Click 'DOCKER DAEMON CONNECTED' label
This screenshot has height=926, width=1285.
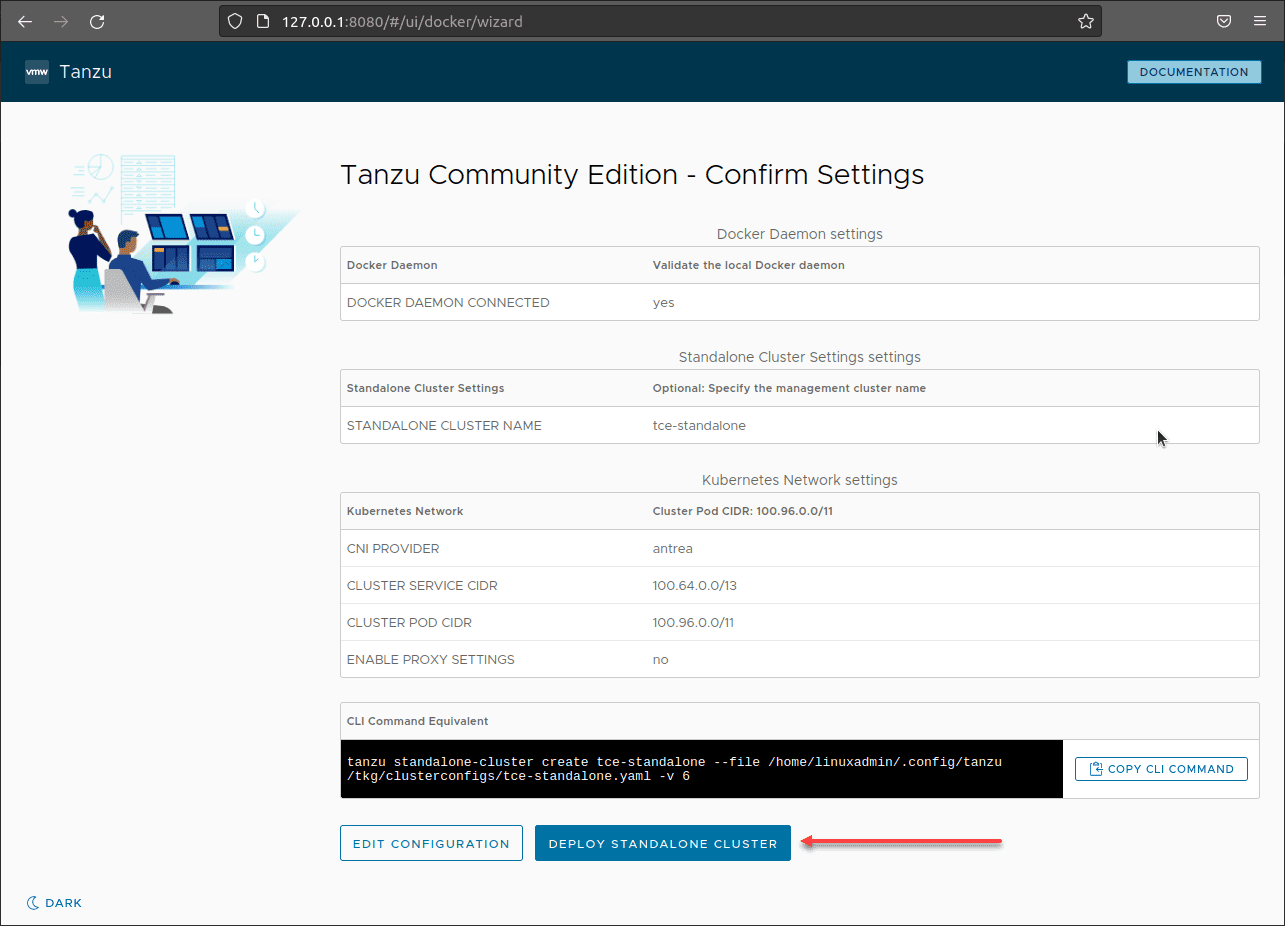(x=448, y=302)
